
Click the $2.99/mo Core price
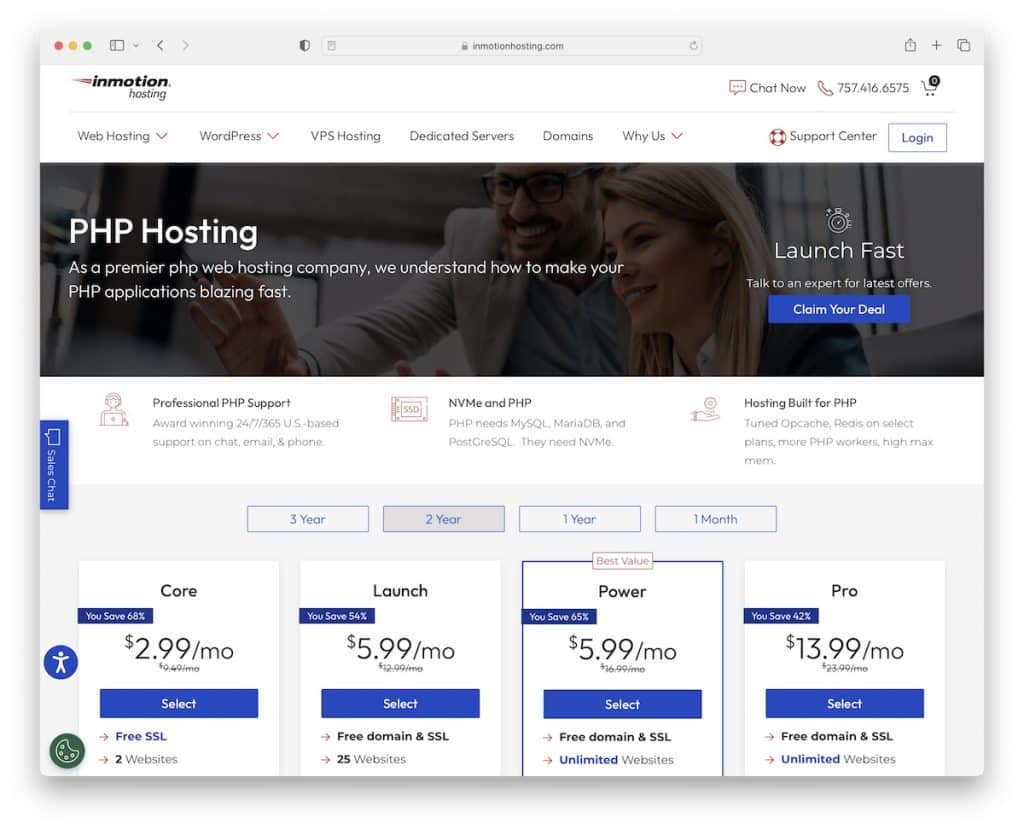(x=179, y=649)
